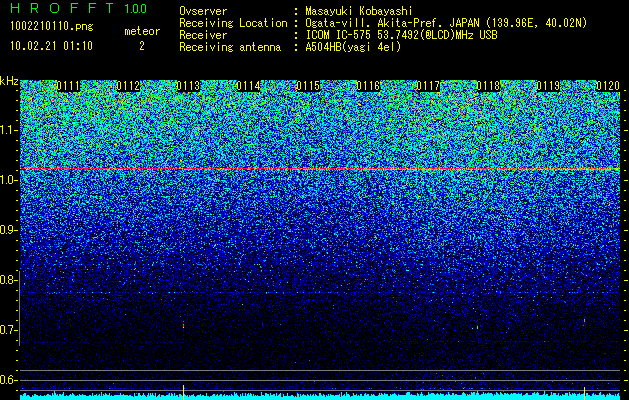Click the faint echo spot below 0120
Viewport: 629px width, 400px height.
(584, 321)
